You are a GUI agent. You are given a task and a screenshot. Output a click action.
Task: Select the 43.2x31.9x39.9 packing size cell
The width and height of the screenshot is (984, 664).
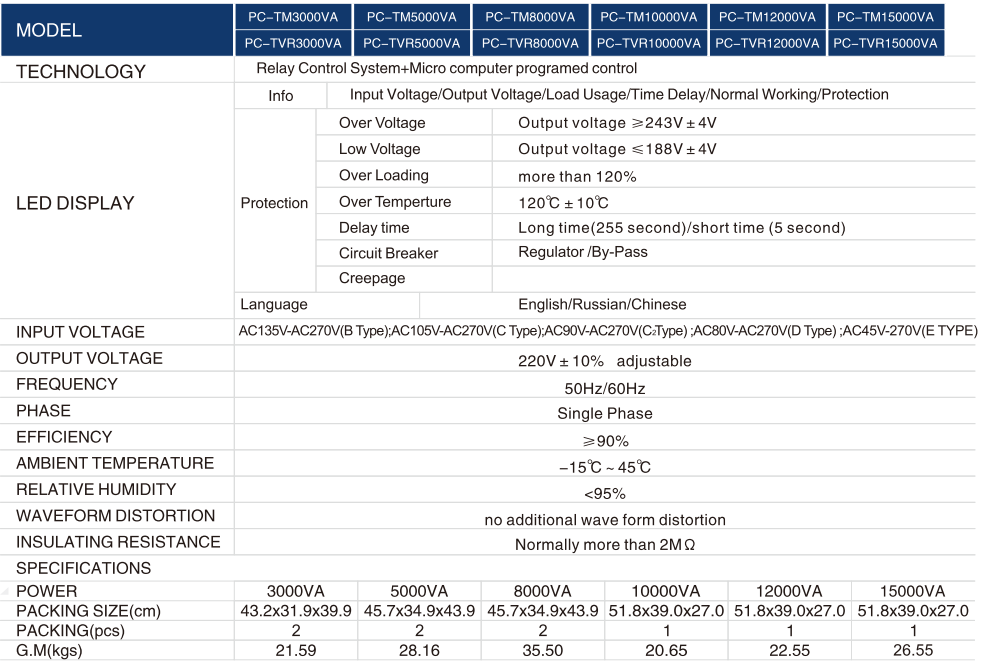coord(295,611)
